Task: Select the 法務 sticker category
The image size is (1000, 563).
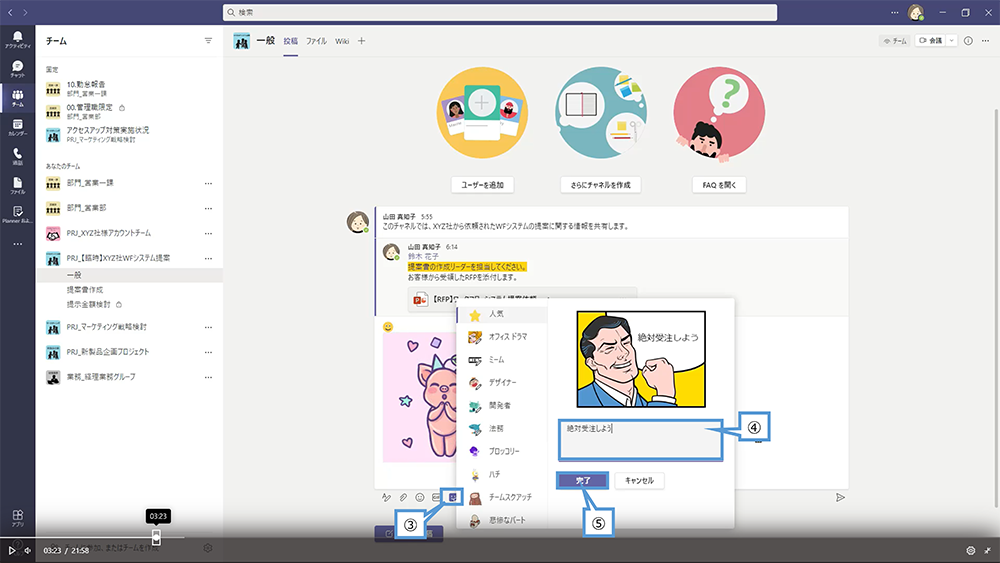Action: tap(502, 428)
